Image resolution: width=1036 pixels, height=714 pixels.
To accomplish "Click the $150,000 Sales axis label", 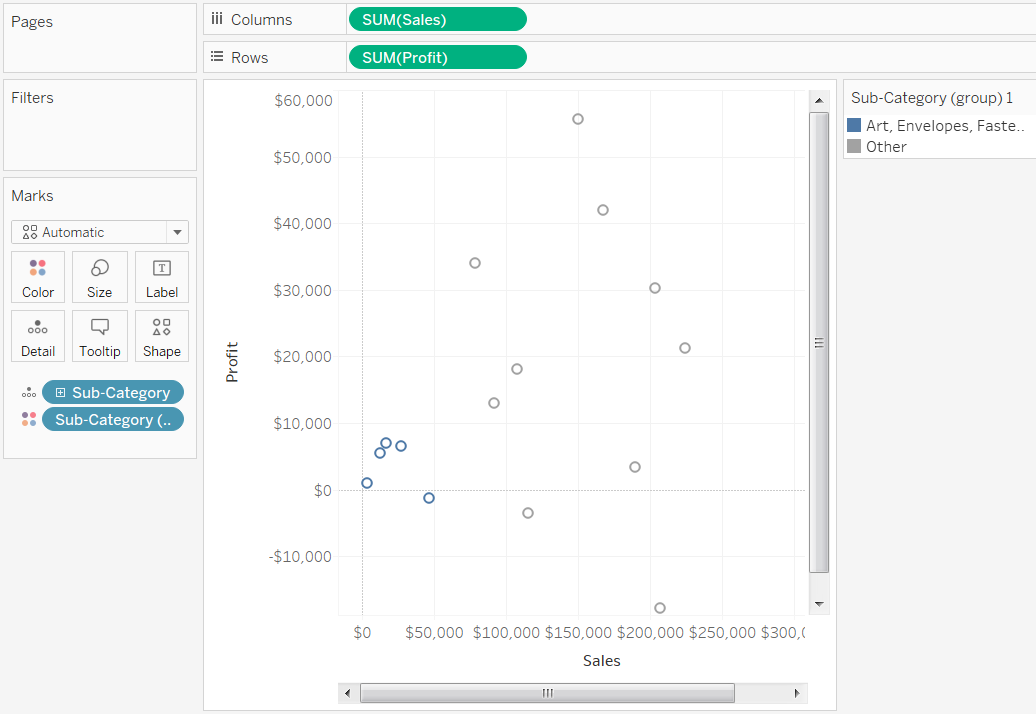I will [578, 632].
